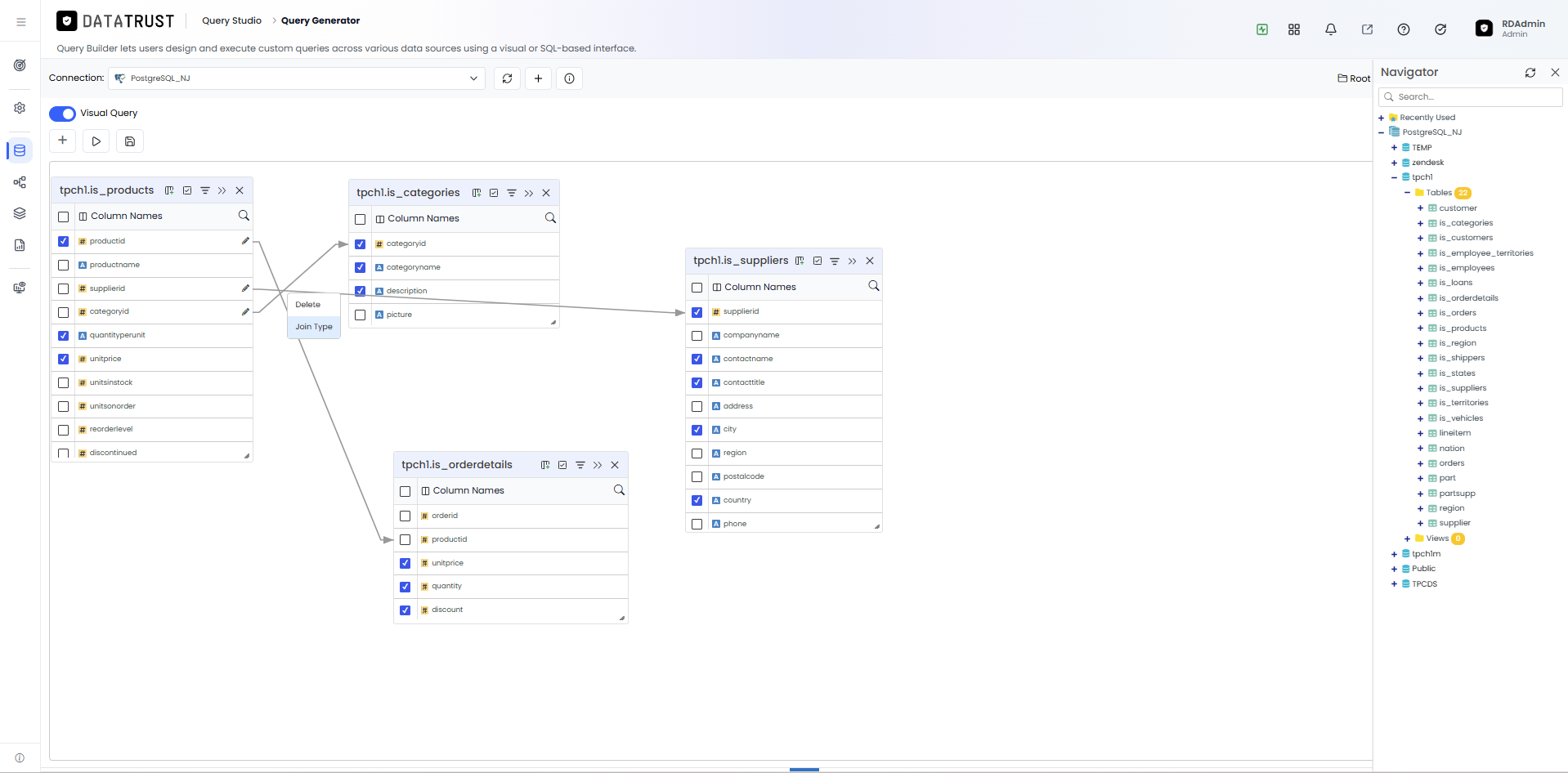
Task: Toggle the Visual Query switch
Action: pos(62,114)
